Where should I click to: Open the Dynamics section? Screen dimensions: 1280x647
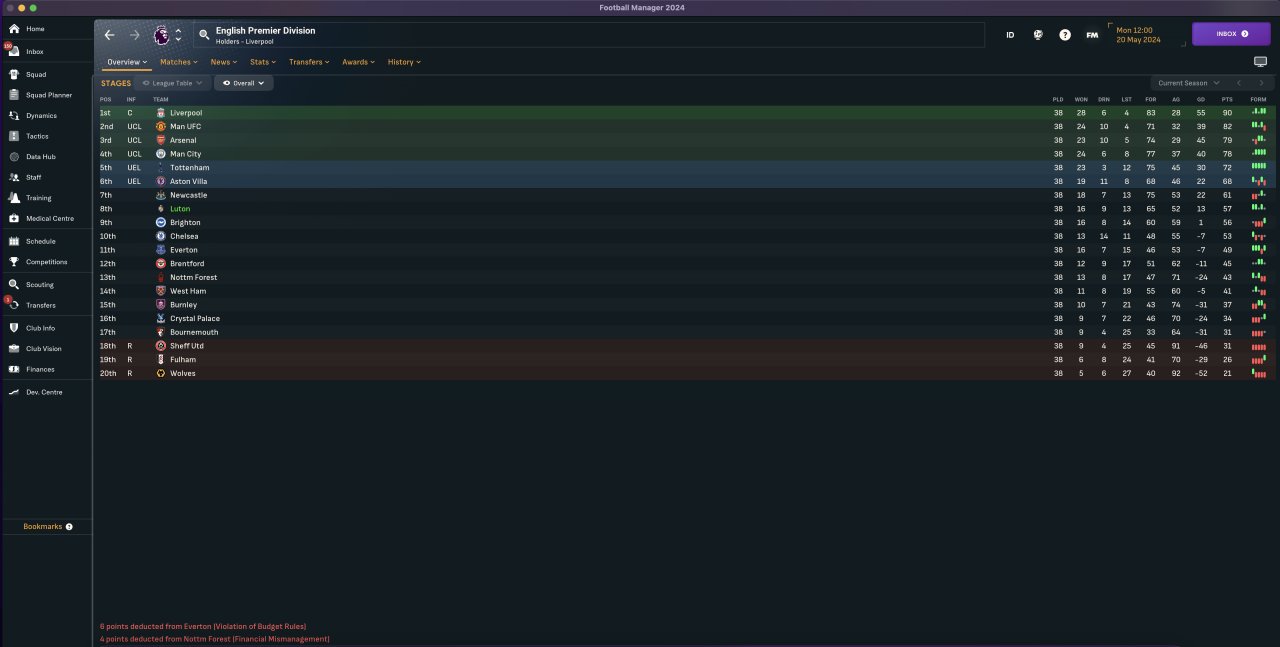point(41,116)
